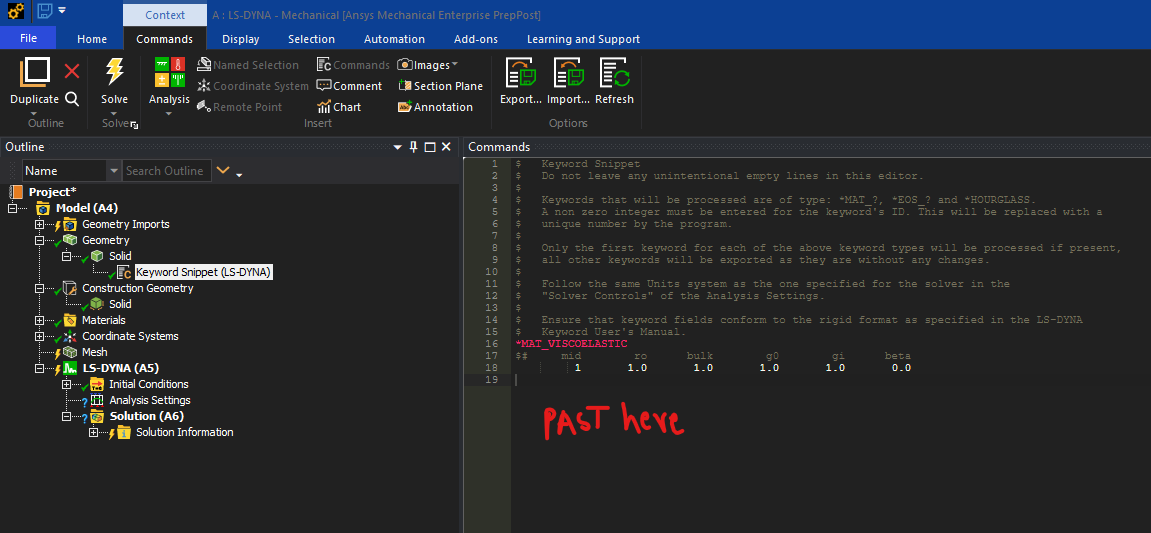Select Solid under Geometry
The image size is (1151, 533).
click(120, 255)
